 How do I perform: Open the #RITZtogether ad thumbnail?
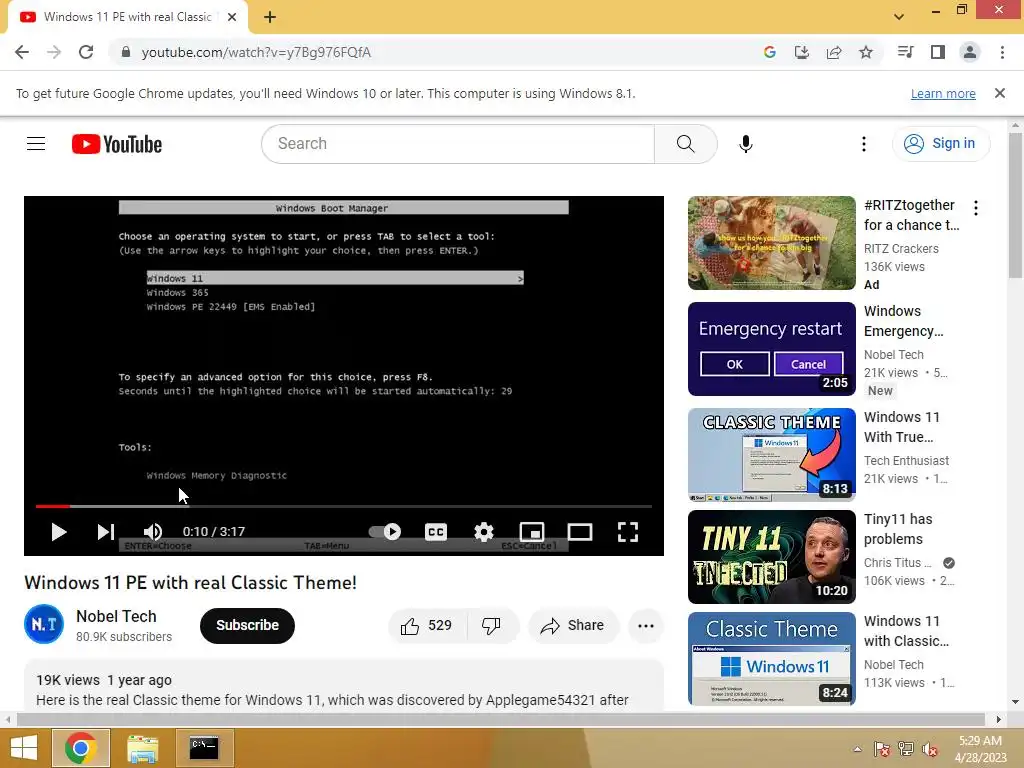pyautogui.click(x=771, y=243)
